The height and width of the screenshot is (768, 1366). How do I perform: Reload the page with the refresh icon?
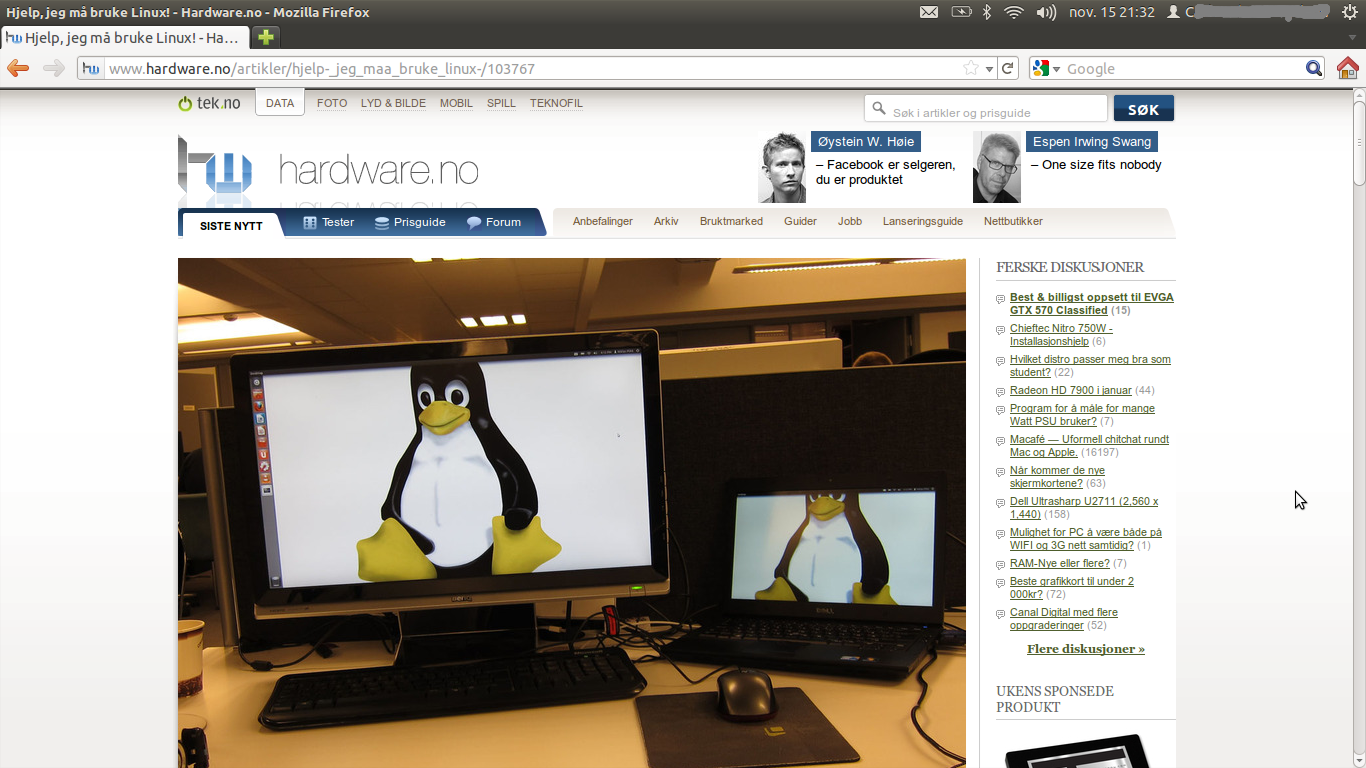pyautogui.click(x=1008, y=69)
